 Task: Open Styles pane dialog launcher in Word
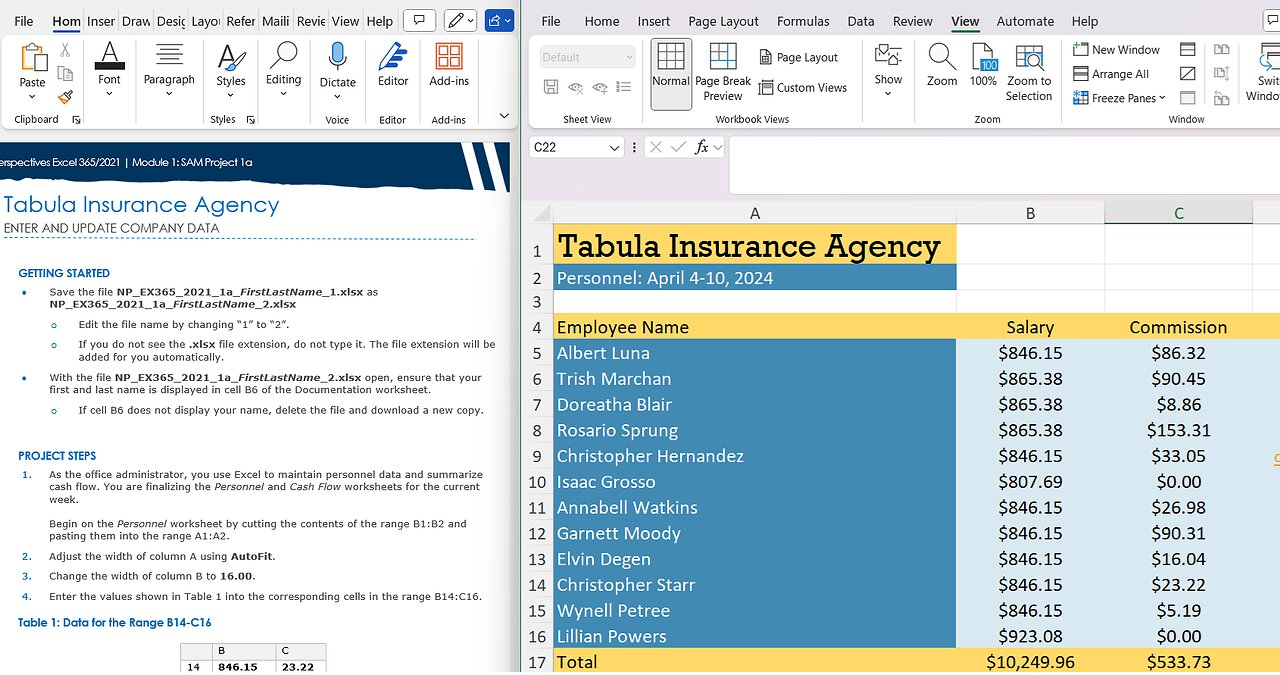(251, 120)
